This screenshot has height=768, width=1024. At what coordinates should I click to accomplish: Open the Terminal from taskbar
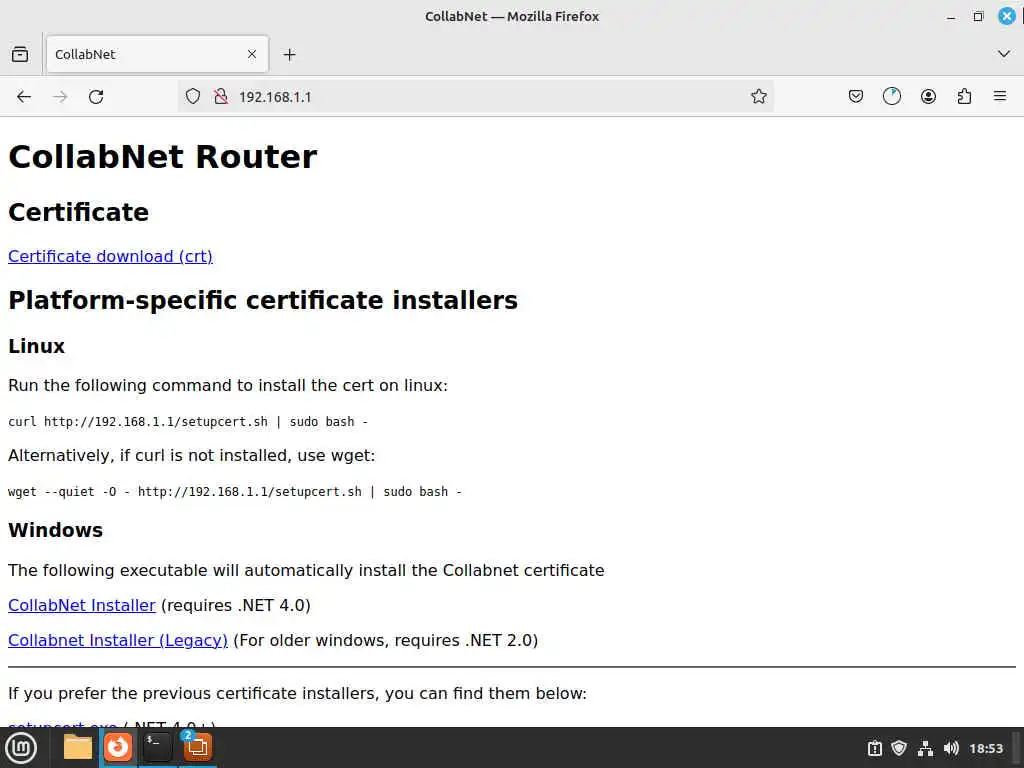pos(157,747)
